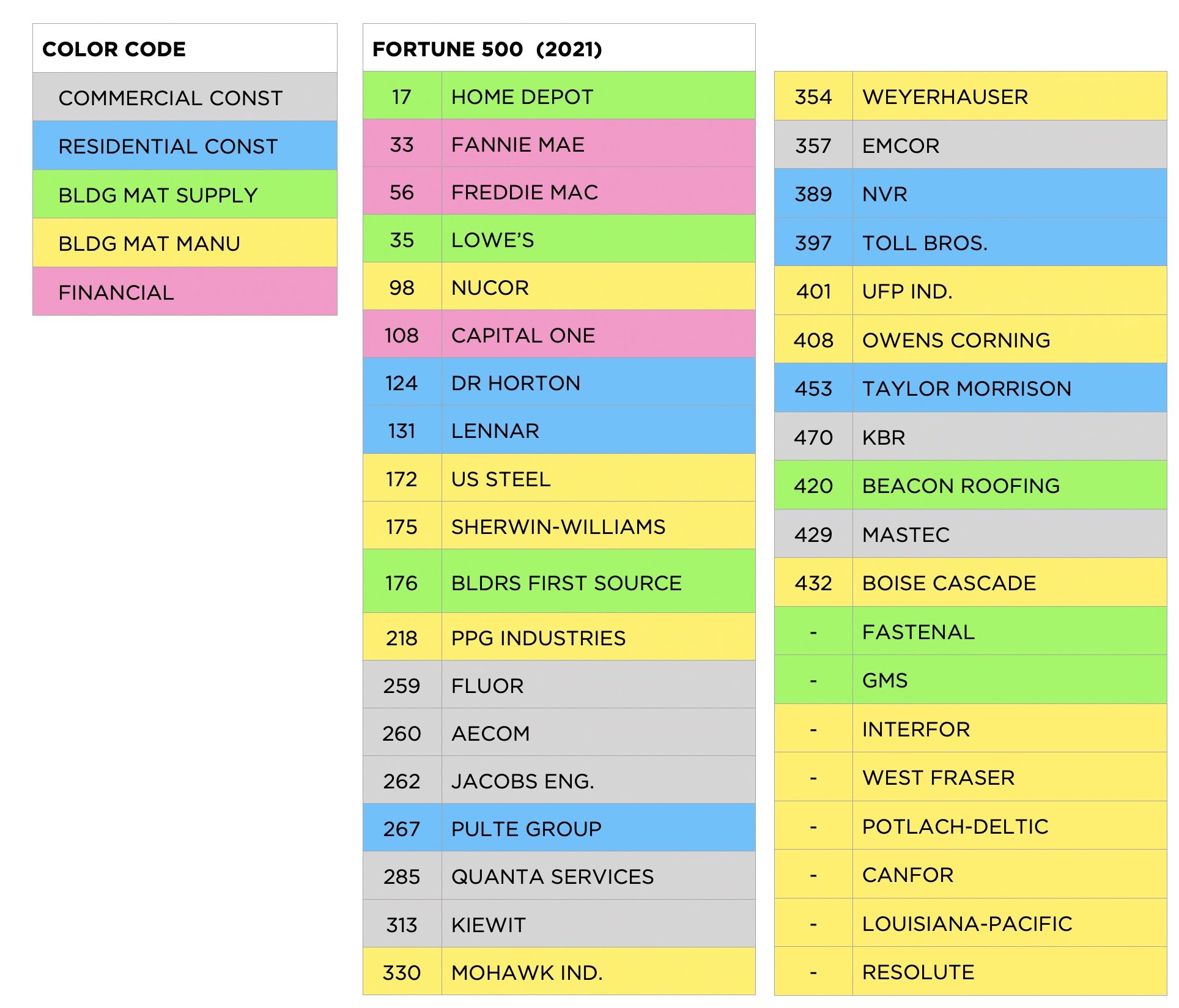Click the FINANCIAL legend row

click(185, 291)
